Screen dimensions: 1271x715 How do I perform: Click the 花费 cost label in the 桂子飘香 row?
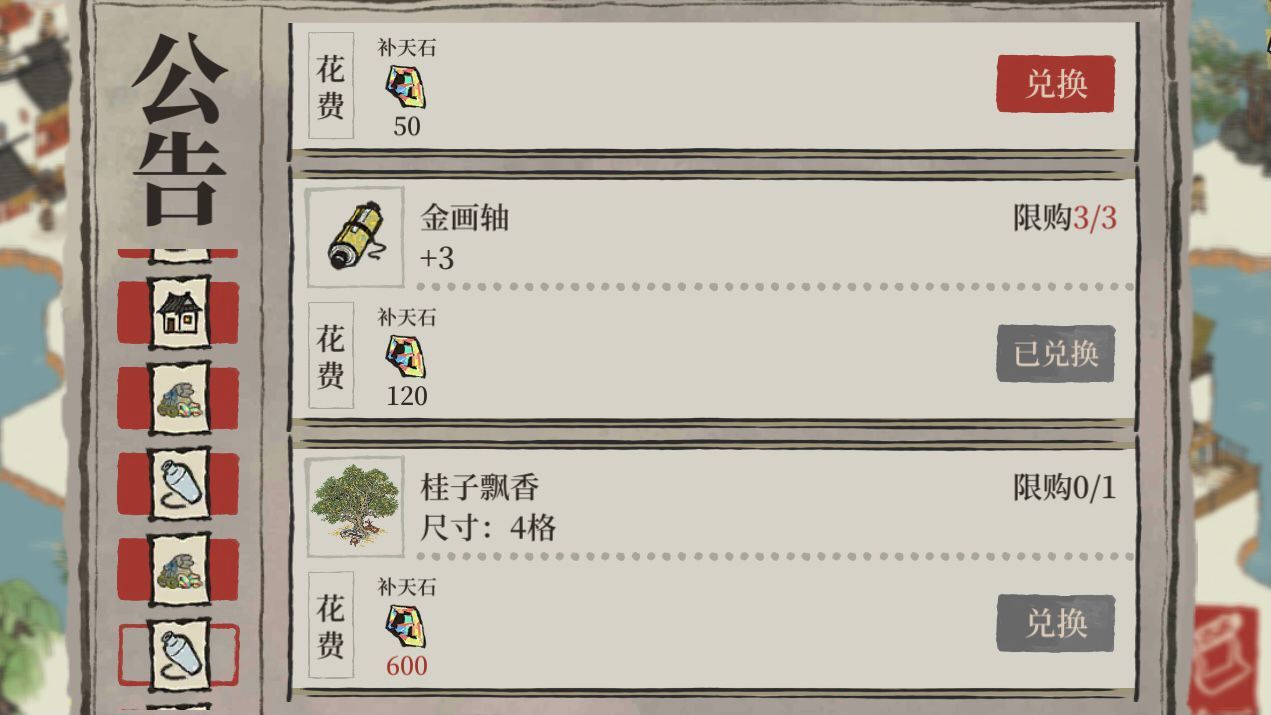pyautogui.click(x=331, y=624)
